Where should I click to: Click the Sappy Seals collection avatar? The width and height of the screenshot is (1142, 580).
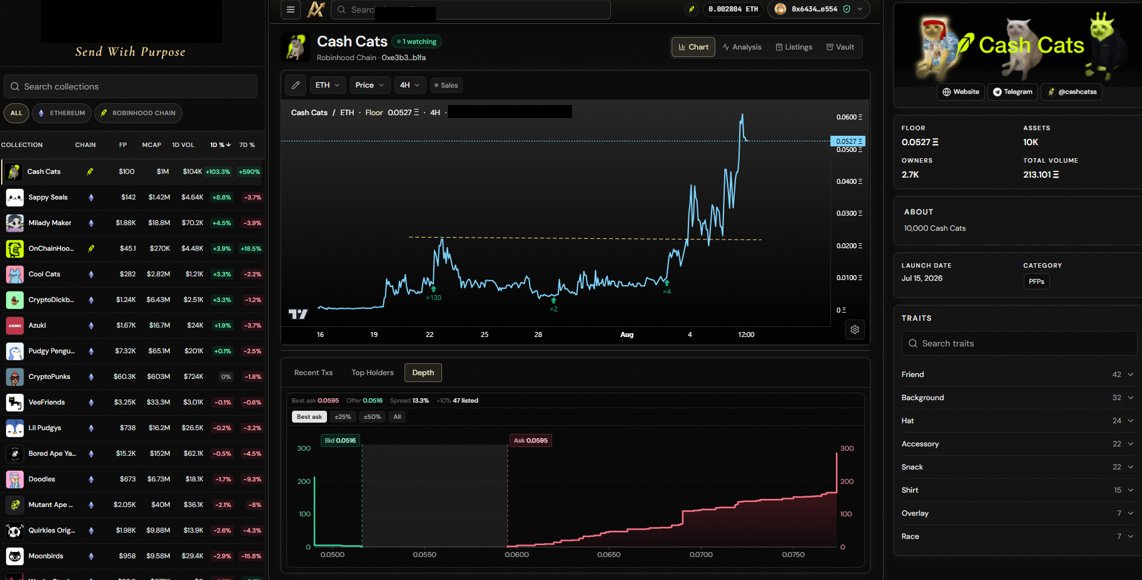coord(15,197)
